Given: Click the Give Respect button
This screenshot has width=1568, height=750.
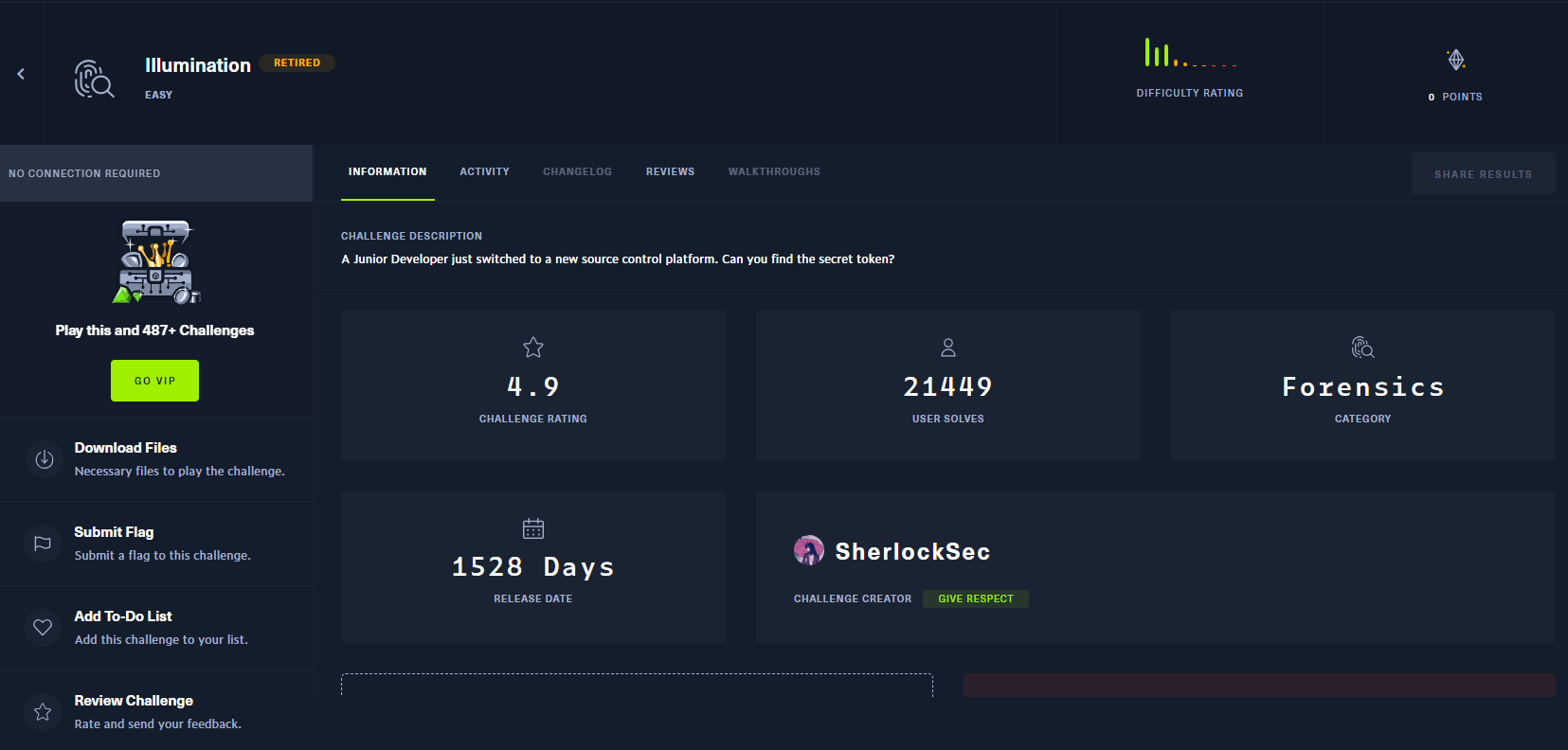Looking at the screenshot, I should click(975, 598).
